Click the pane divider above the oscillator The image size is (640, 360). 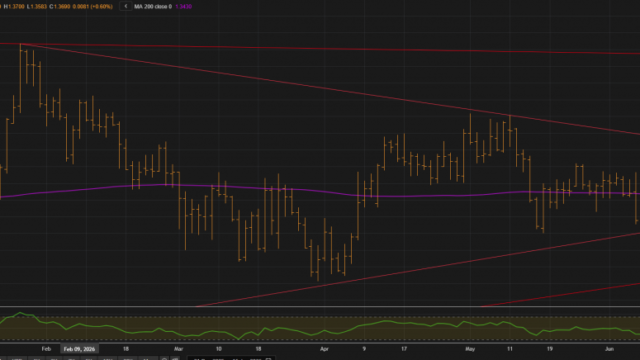(320, 307)
